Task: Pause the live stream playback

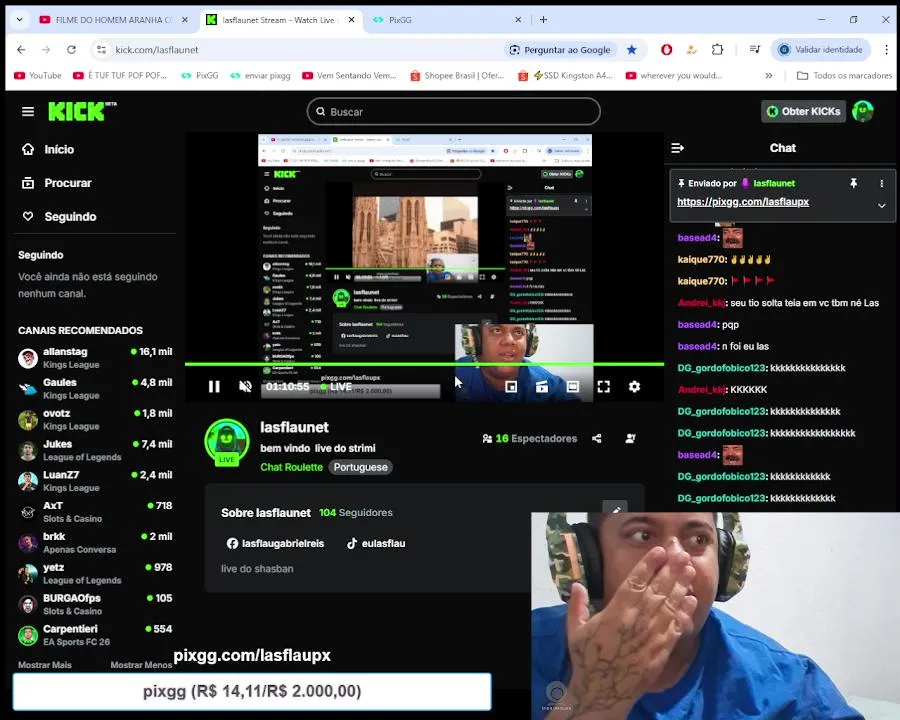Action: click(x=214, y=387)
